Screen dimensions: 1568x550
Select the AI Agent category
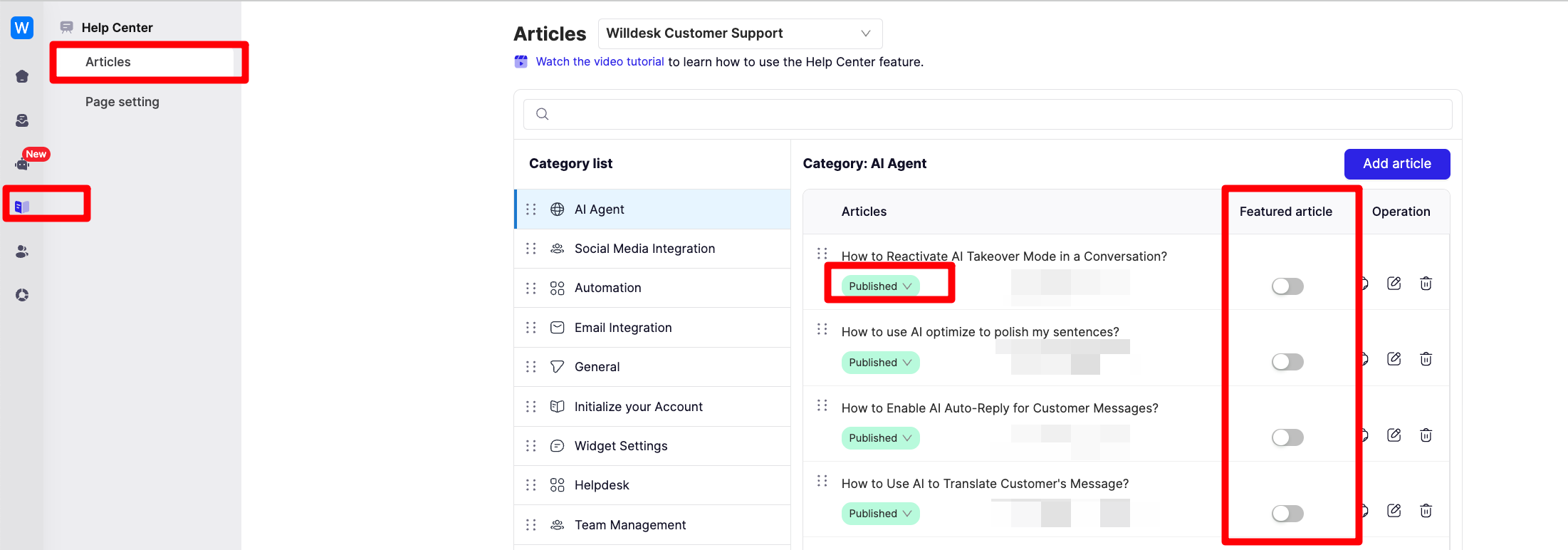(x=652, y=209)
